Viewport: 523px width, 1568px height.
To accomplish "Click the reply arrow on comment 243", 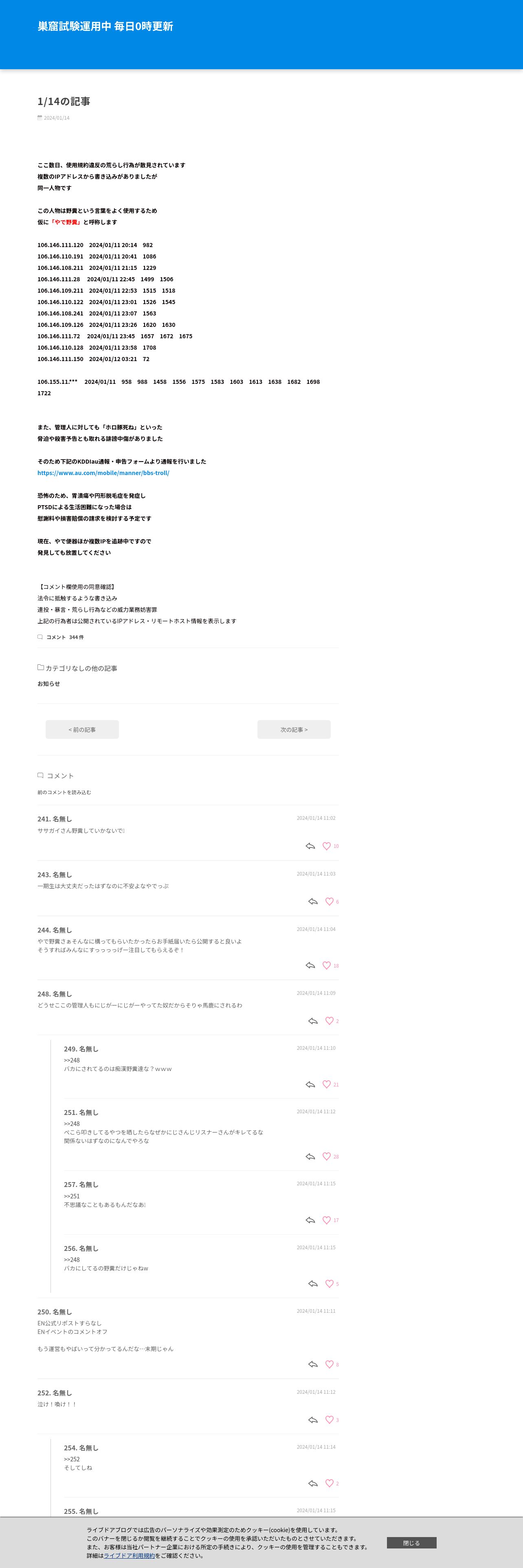I will [x=313, y=902].
